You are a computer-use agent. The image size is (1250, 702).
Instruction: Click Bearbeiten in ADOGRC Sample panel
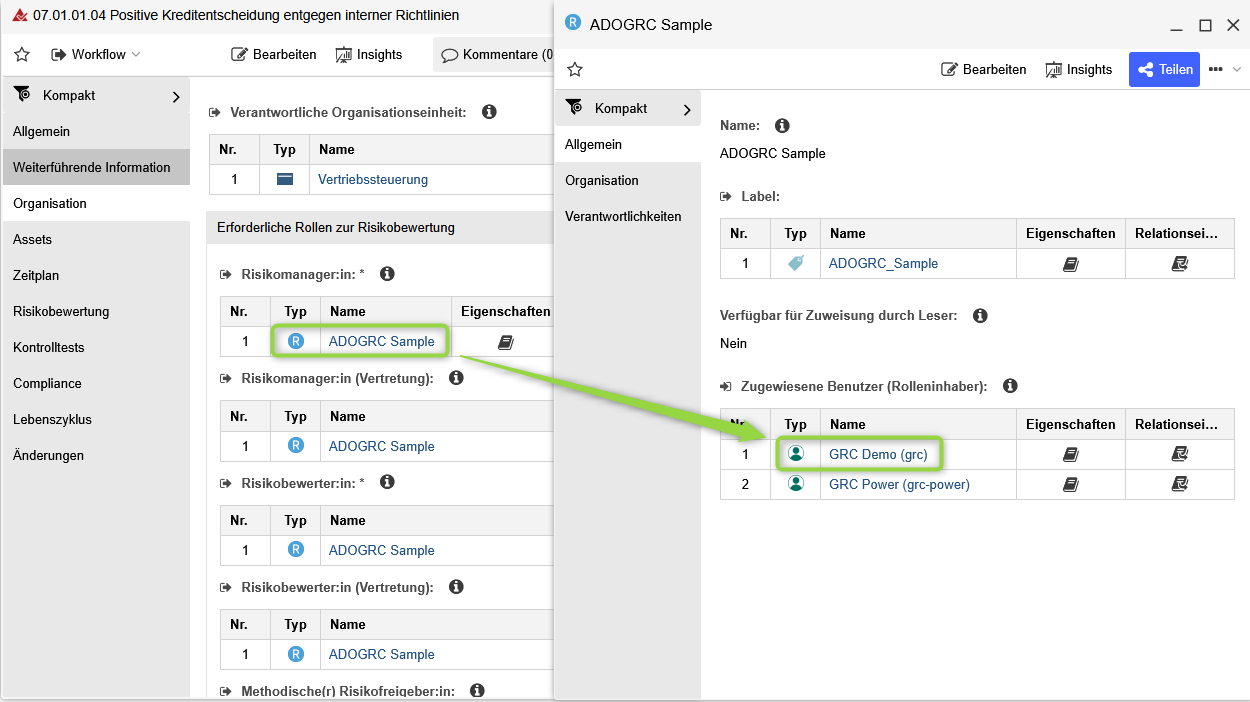pyautogui.click(x=984, y=70)
